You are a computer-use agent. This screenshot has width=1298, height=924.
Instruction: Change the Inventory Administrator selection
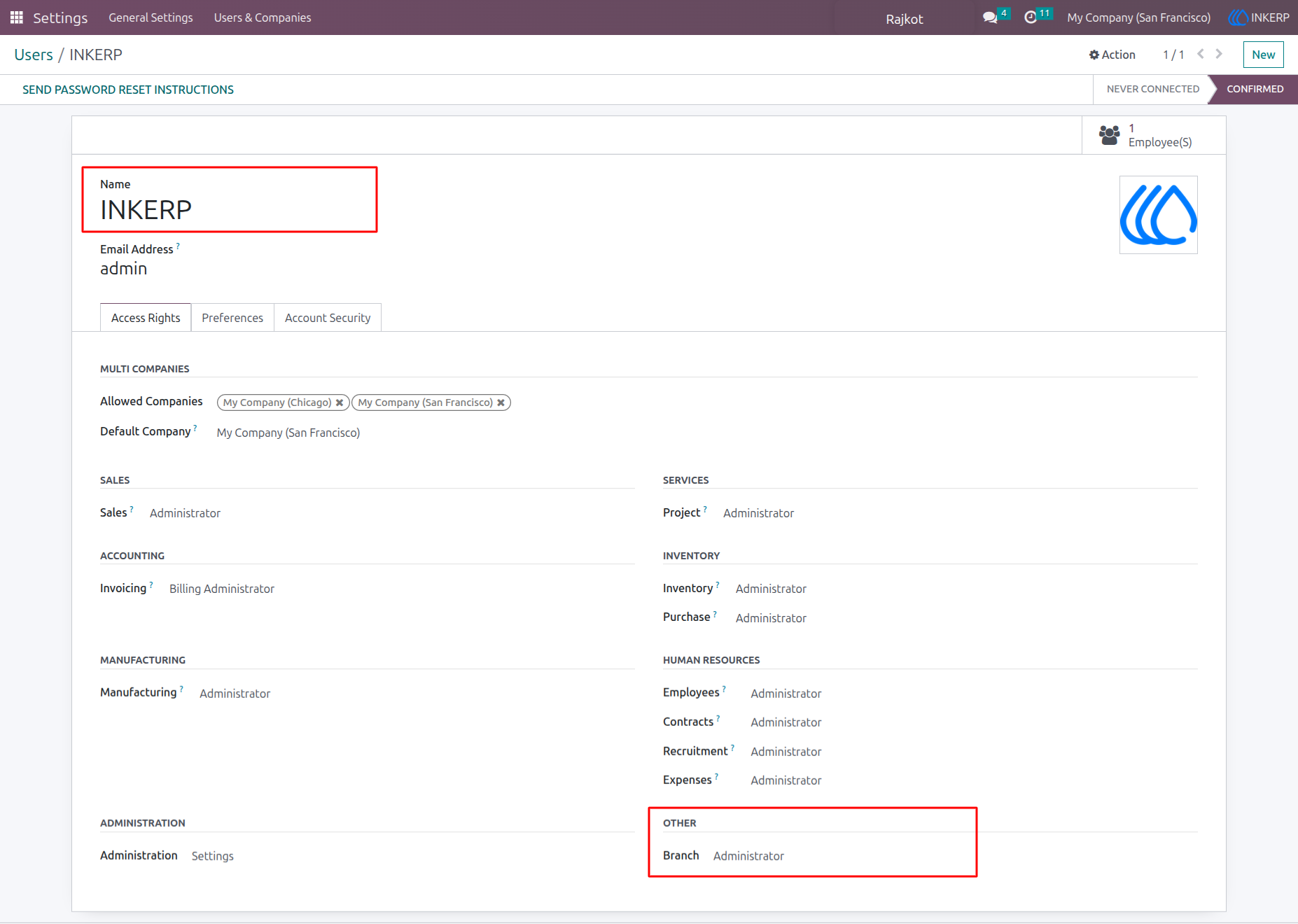[771, 589]
